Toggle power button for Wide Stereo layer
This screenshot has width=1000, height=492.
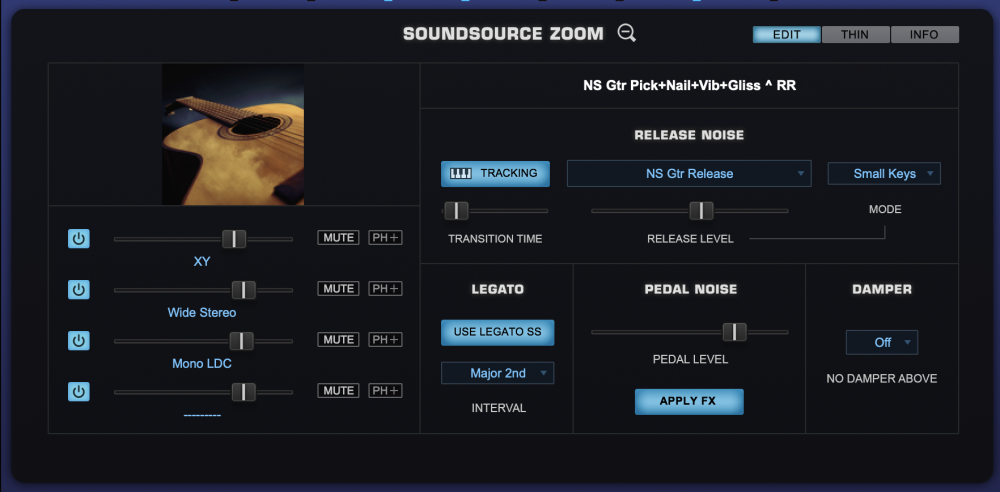pyautogui.click(x=79, y=289)
